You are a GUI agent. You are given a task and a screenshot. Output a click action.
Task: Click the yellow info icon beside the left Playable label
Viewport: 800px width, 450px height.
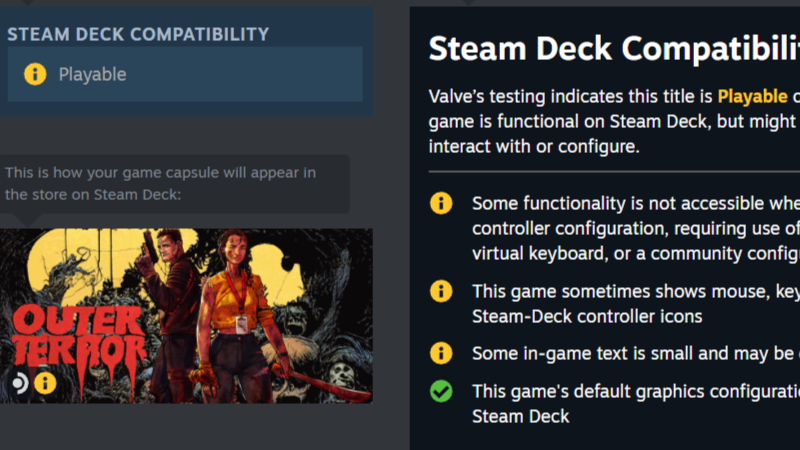point(35,74)
